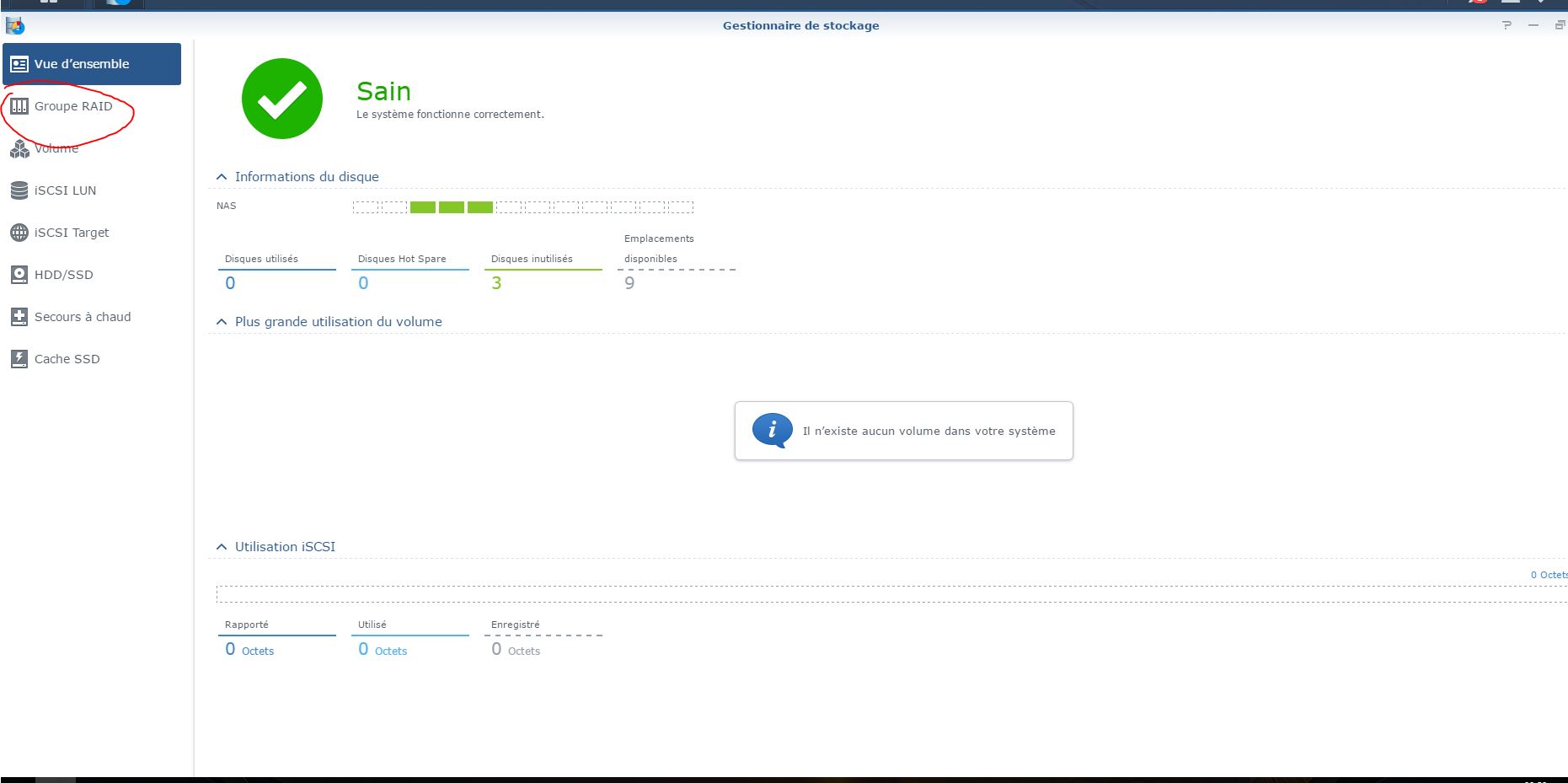Click the 'Emplacements disponibles' label

(x=659, y=249)
